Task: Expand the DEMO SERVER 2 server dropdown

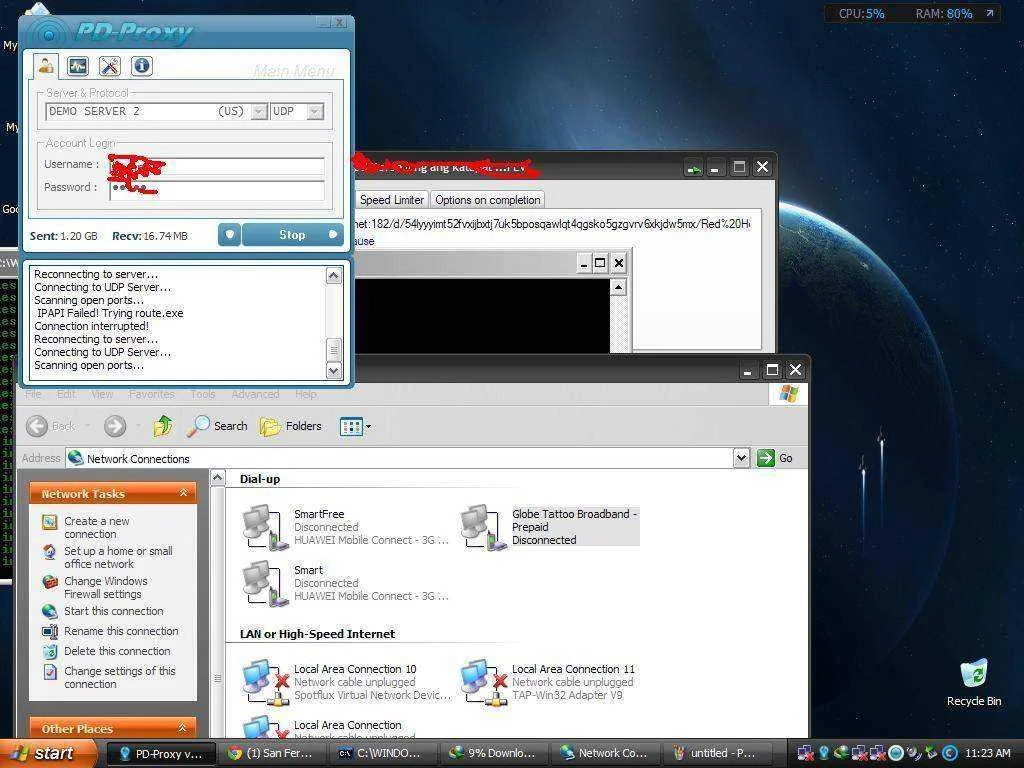Action: pos(259,112)
